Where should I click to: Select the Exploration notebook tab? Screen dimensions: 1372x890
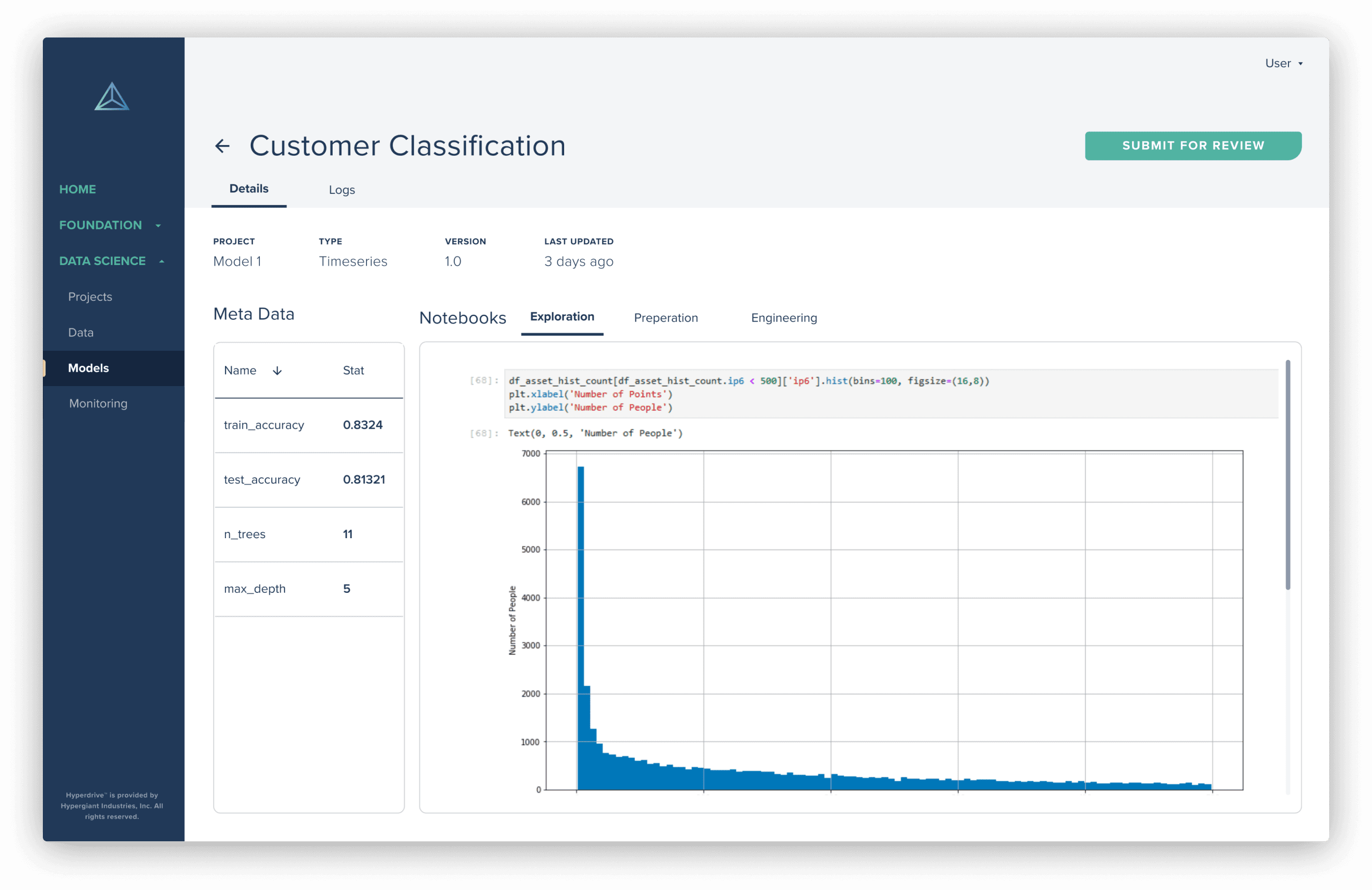pyautogui.click(x=561, y=316)
